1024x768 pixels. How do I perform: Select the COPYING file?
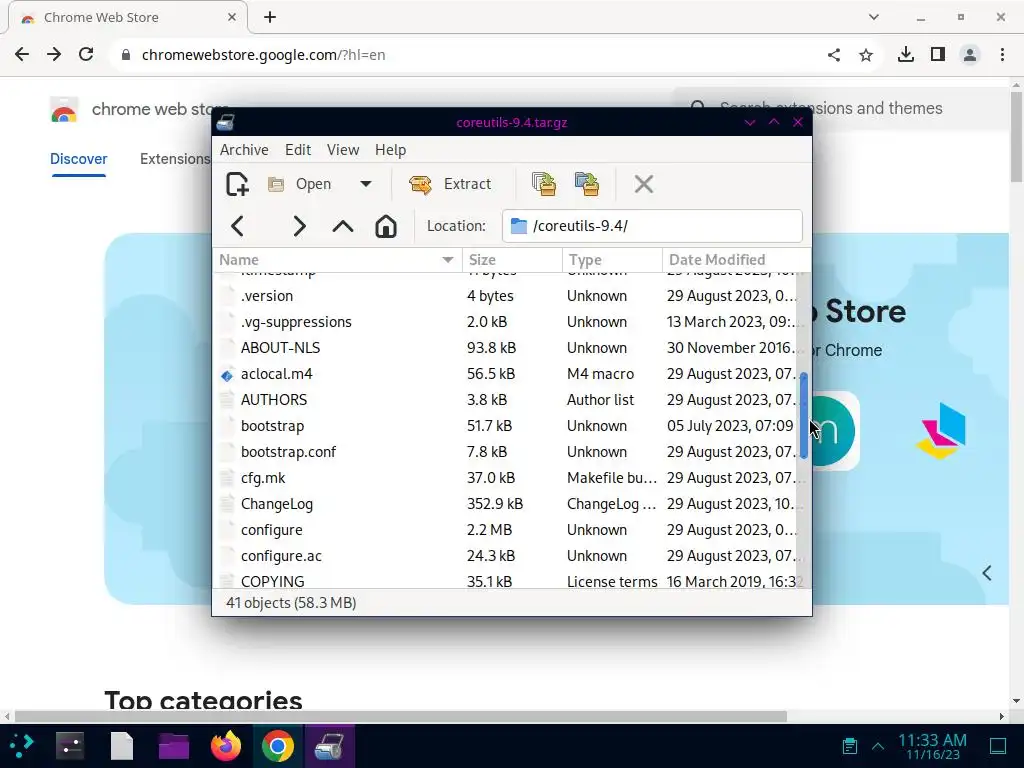(506, 581)
